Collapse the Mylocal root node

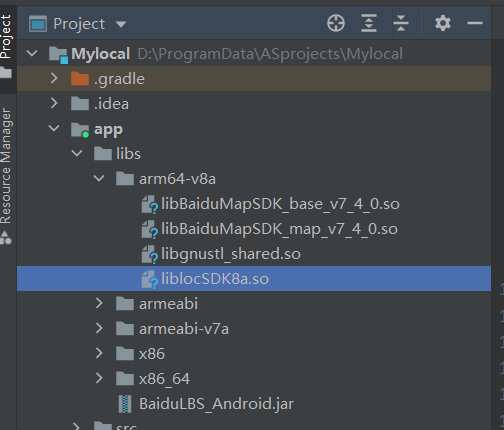(x=32, y=53)
